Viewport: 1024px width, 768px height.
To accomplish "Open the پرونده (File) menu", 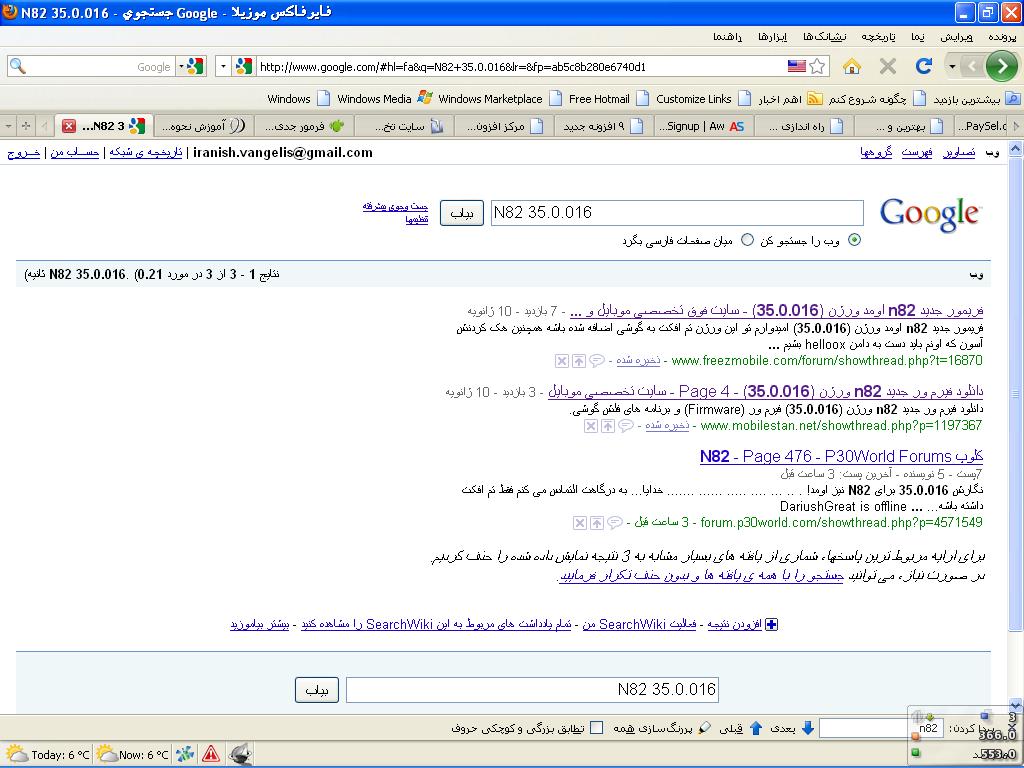I will click(1002, 37).
